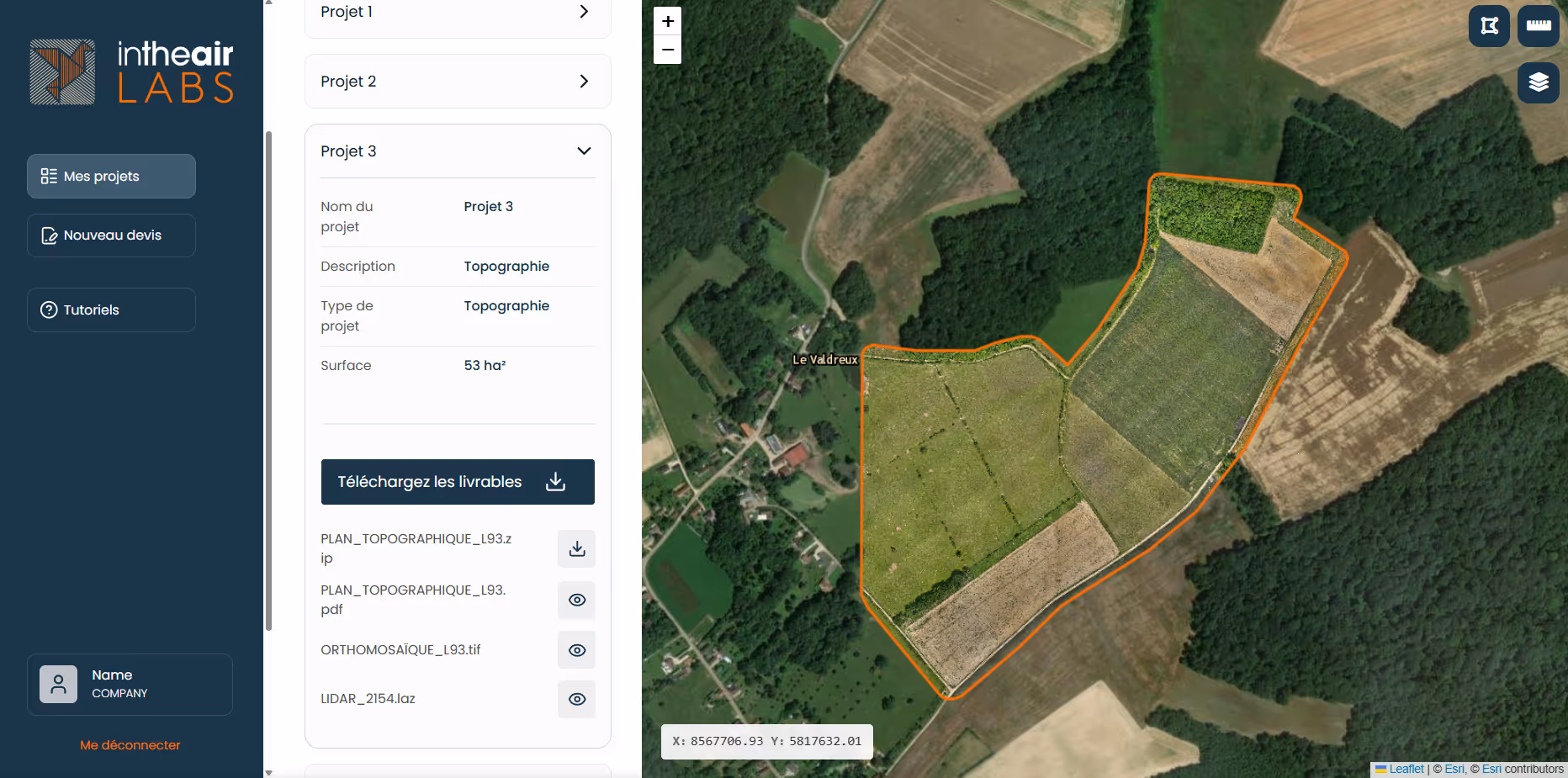Toggle visibility of LIDAR_2154.laz
This screenshot has width=1568, height=778.
(x=576, y=699)
